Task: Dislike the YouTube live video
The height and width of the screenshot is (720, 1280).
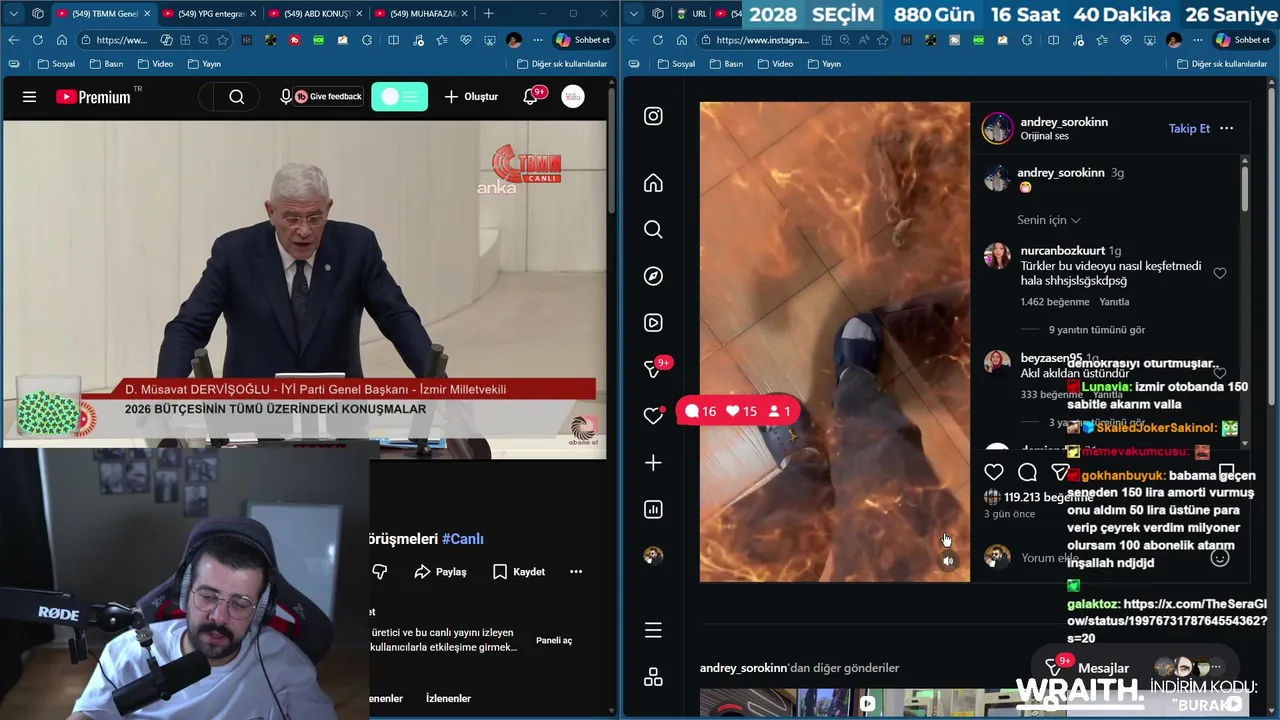Action: [x=379, y=572]
